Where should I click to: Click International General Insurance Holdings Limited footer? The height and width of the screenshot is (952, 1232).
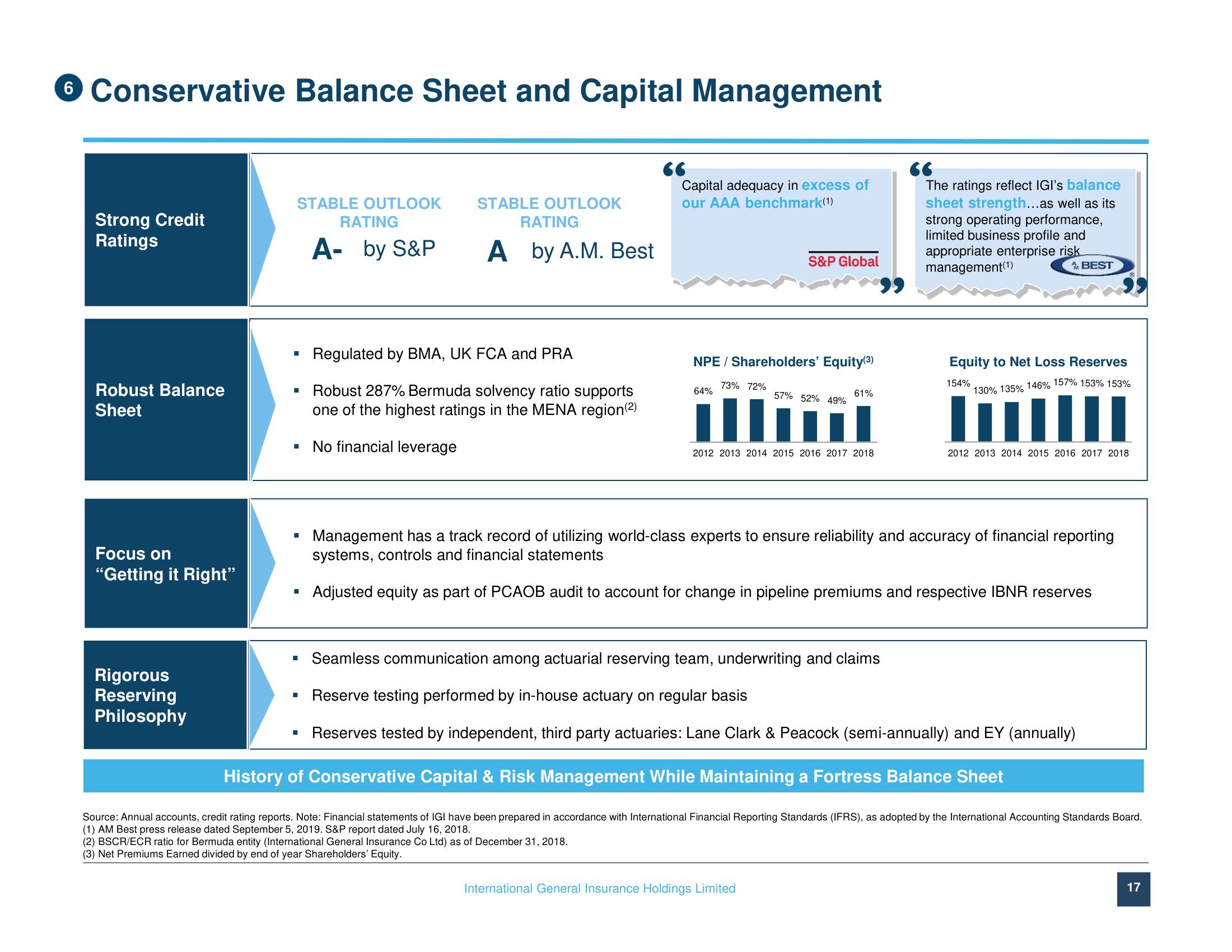pos(600,889)
